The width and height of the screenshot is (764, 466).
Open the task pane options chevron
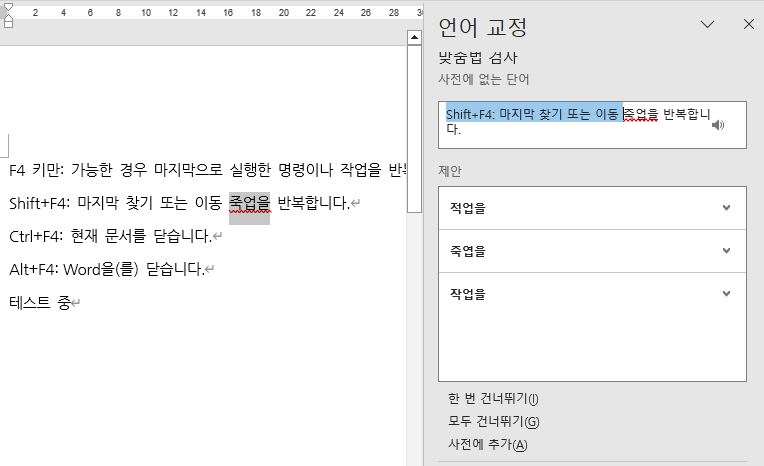(x=707, y=24)
